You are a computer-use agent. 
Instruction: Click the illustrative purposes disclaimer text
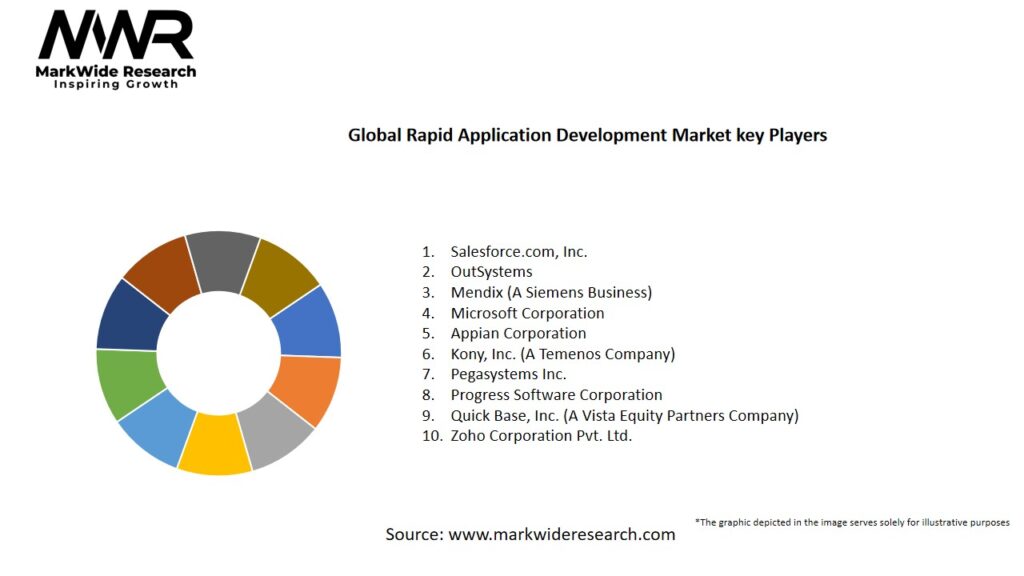(x=851, y=522)
